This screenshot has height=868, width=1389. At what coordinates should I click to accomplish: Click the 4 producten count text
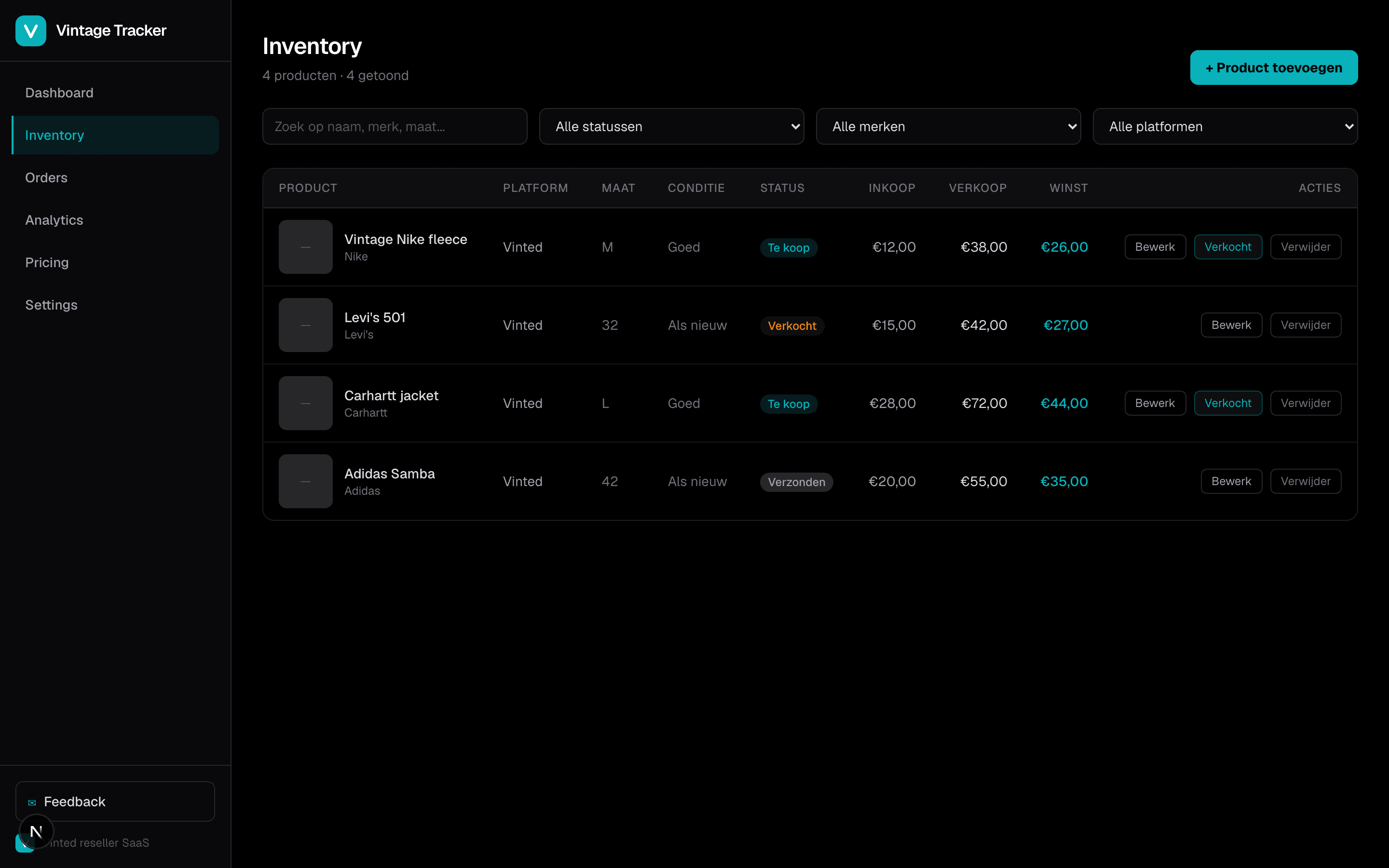click(300, 75)
